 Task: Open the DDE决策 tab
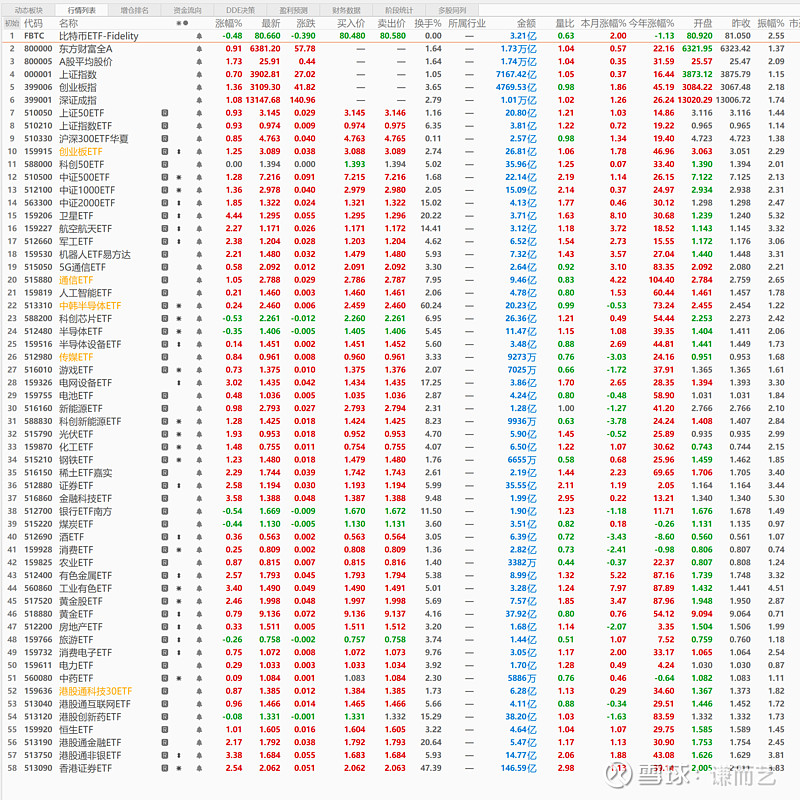pyautogui.click(x=241, y=9)
